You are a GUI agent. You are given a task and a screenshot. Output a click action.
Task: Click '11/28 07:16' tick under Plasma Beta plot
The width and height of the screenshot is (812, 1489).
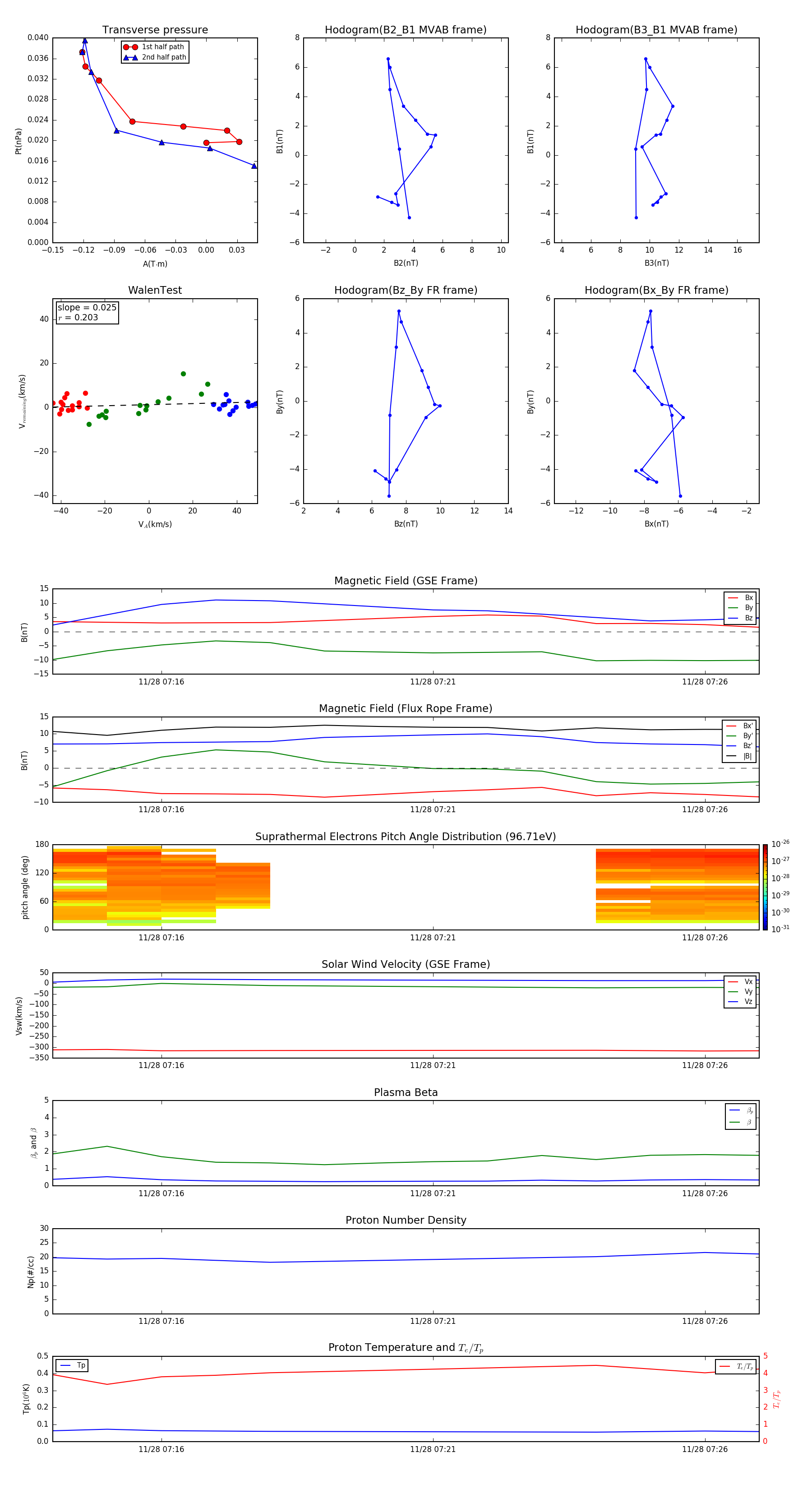click(161, 1193)
